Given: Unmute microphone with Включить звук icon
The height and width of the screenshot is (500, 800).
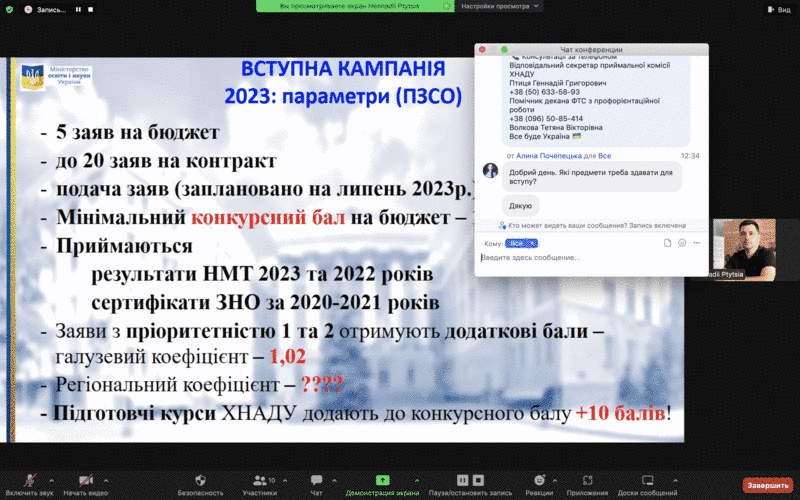Looking at the screenshot, I should coord(30,481).
